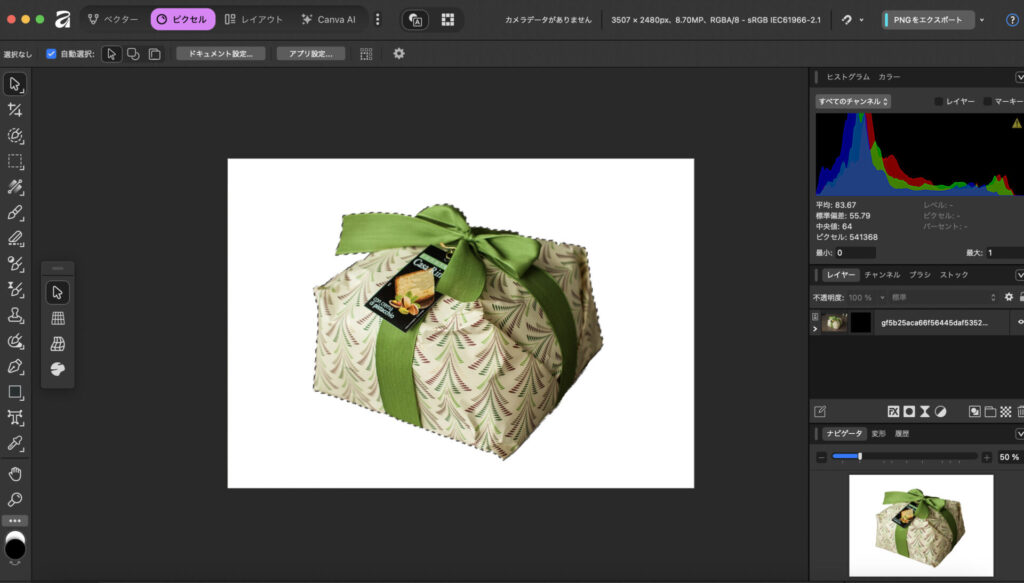Screen dimensions: 1024x583
Task: Click the ドキュメント設定... button
Action: pos(221,54)
